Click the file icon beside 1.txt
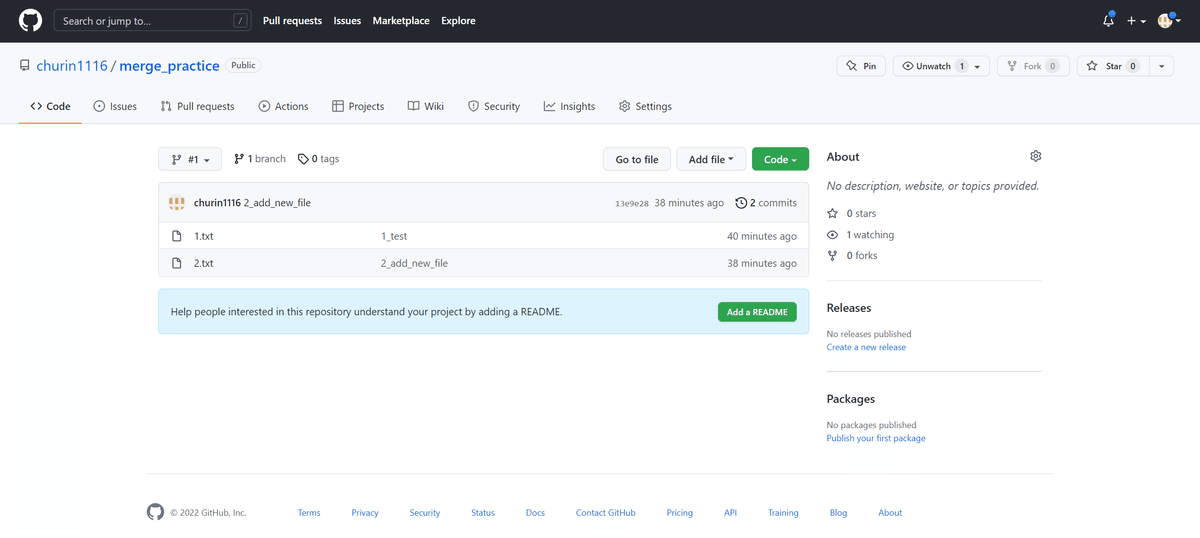Image resolution: width=1200 pixels, height=538 pixels. point(177,236)
